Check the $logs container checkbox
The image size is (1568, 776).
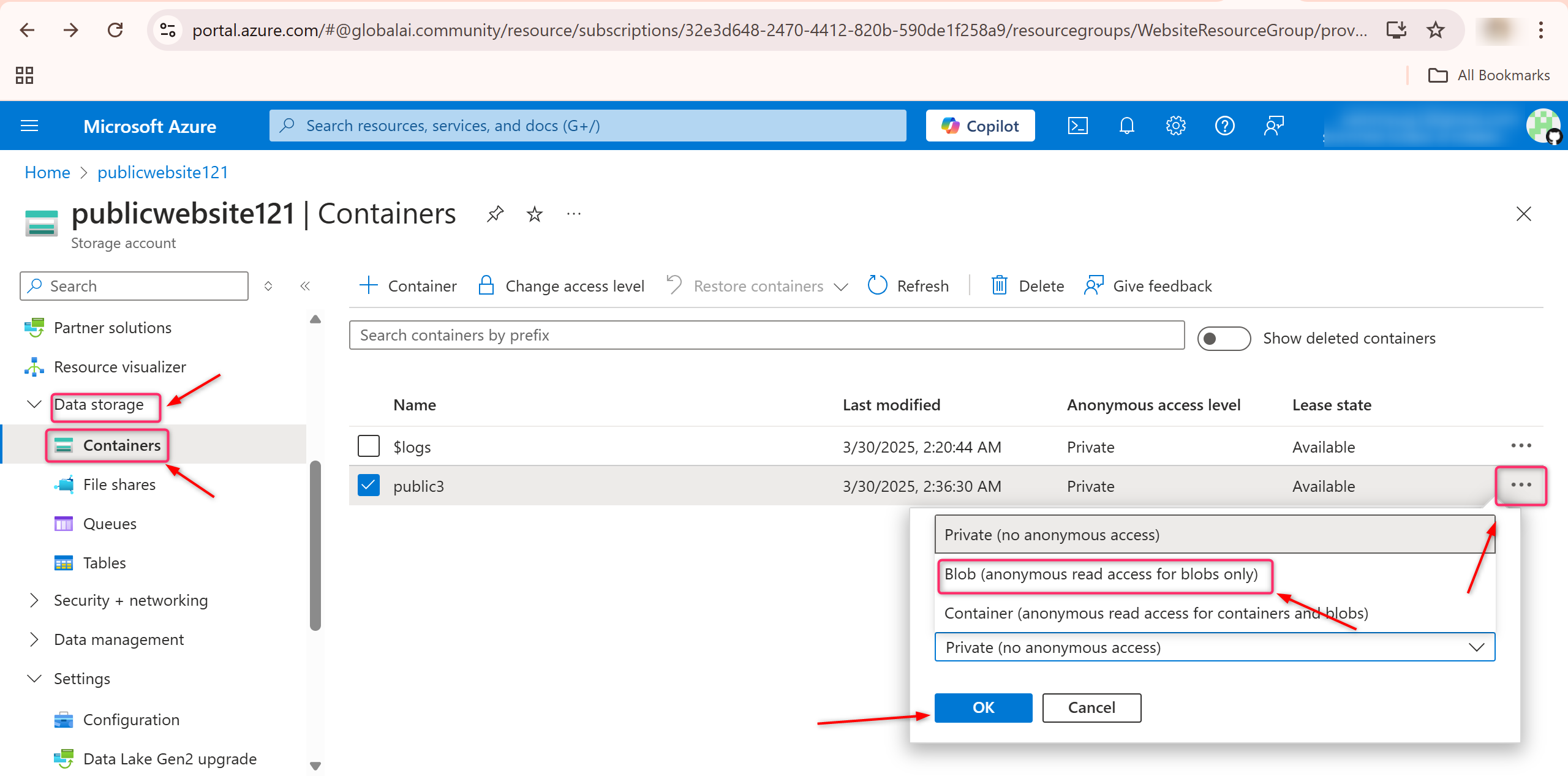[369, 446]
